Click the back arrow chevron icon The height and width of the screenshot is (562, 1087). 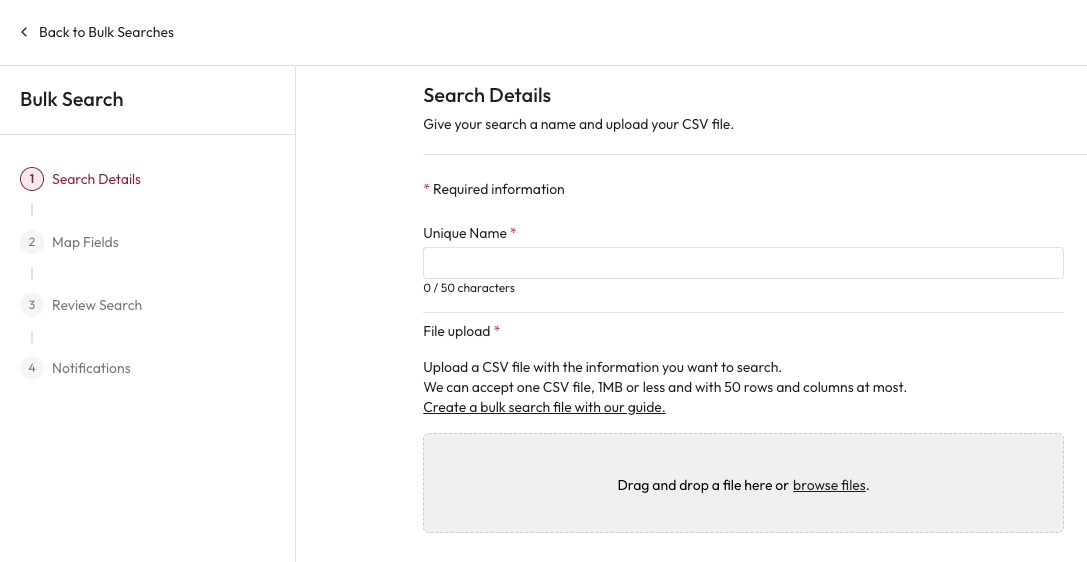click(24, 32)
